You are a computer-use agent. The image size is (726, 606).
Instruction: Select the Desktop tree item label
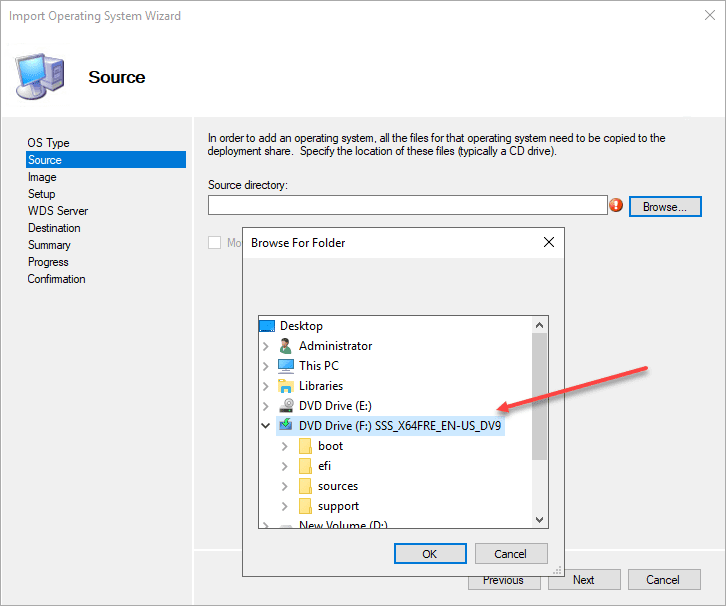[x=301, y=326]
